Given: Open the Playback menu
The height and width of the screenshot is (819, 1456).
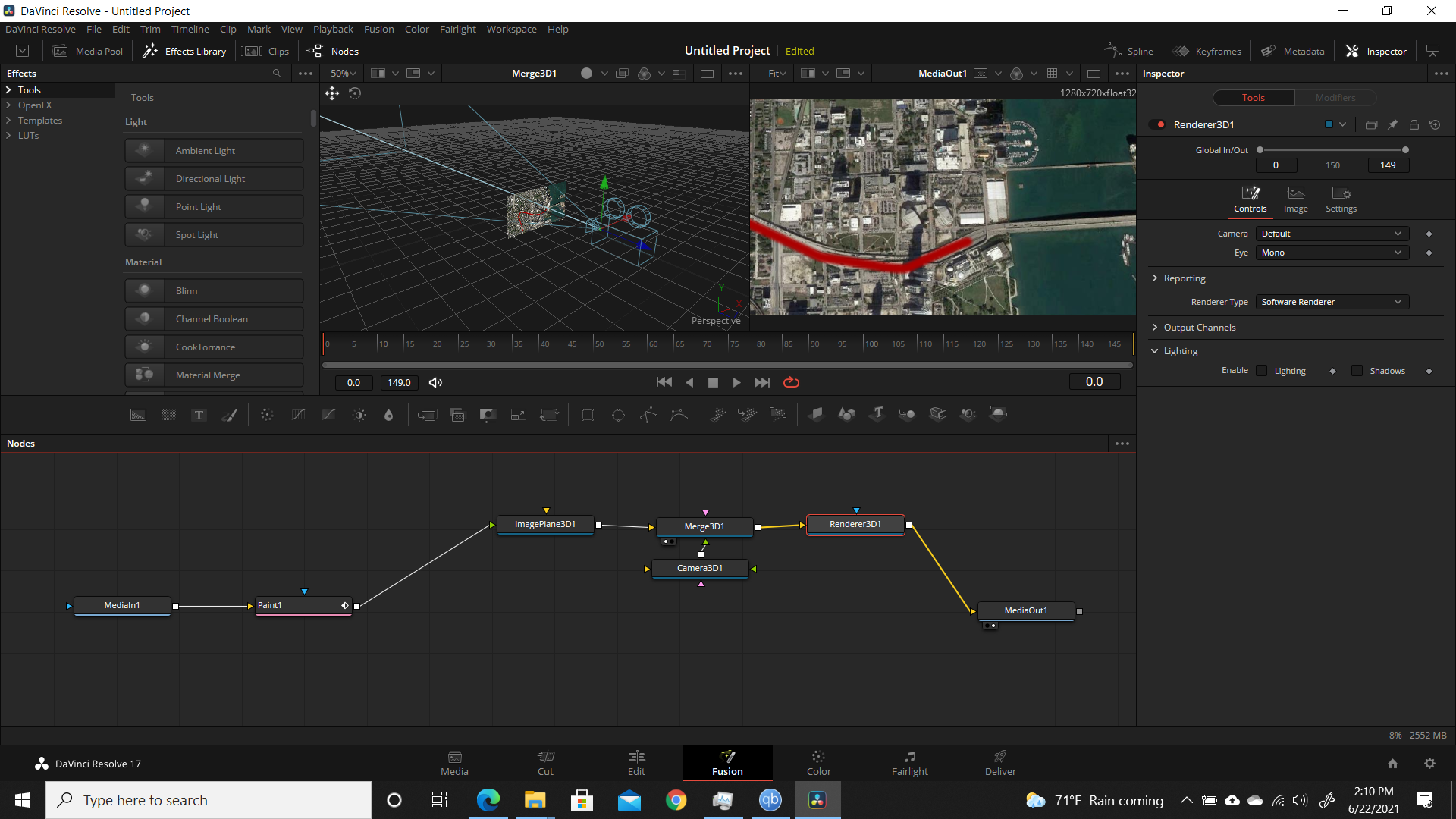Looking at the screenshot, I should 333,30.
